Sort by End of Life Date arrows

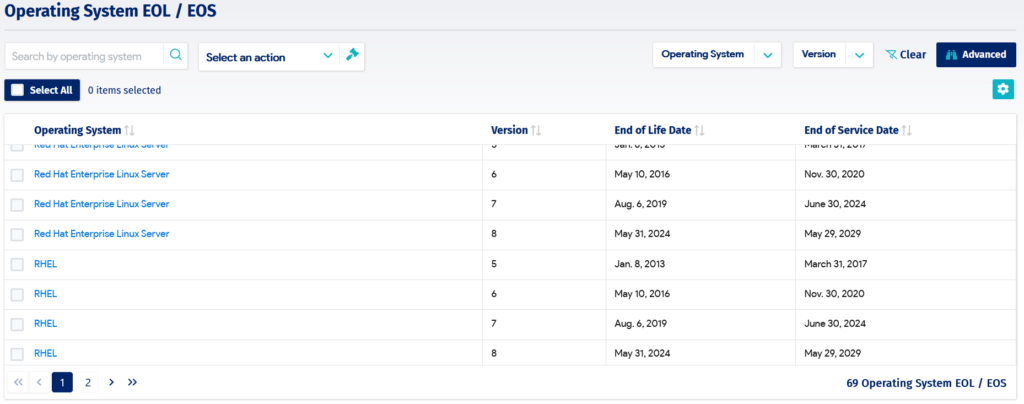tap(699, 130)
